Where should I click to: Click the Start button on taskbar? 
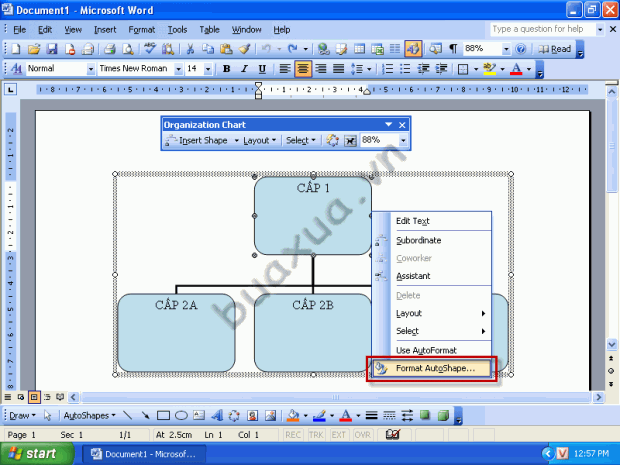click(37, 453)
